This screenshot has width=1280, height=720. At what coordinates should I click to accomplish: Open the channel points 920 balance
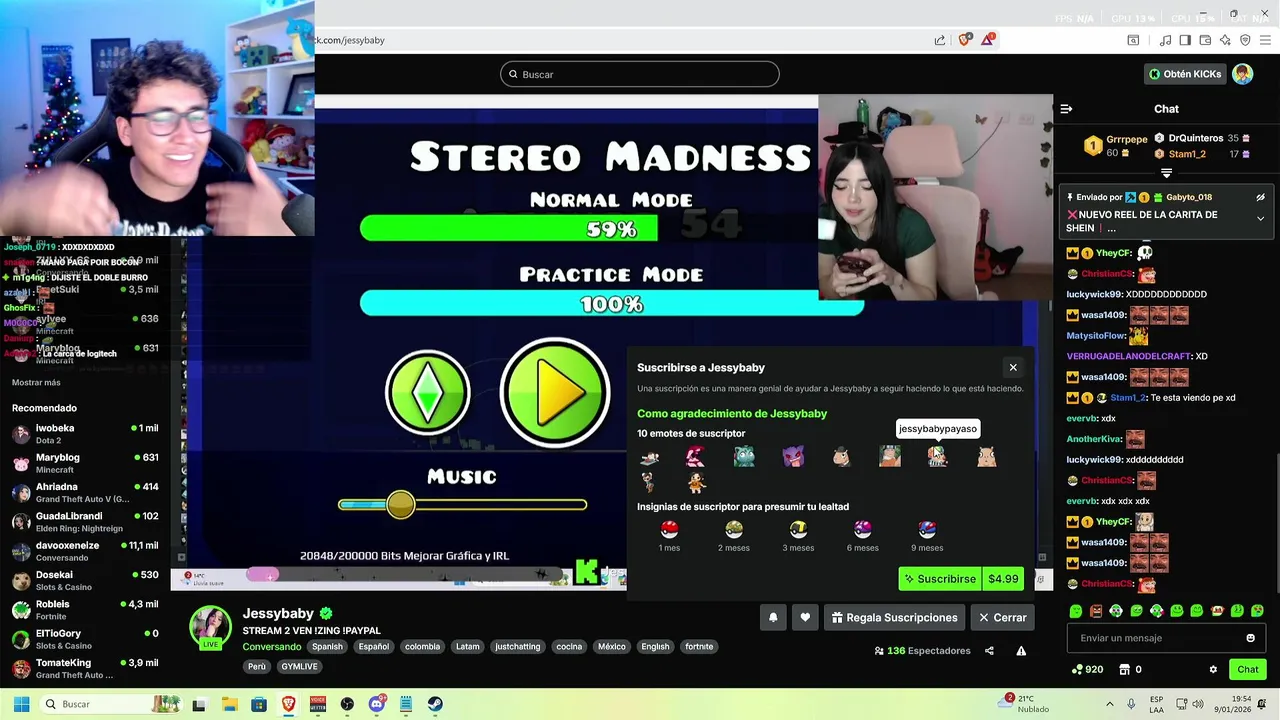tap(1087, 670)
